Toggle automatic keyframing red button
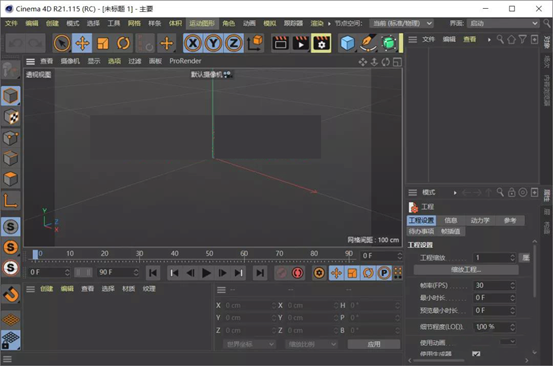 tap(297, 273)
